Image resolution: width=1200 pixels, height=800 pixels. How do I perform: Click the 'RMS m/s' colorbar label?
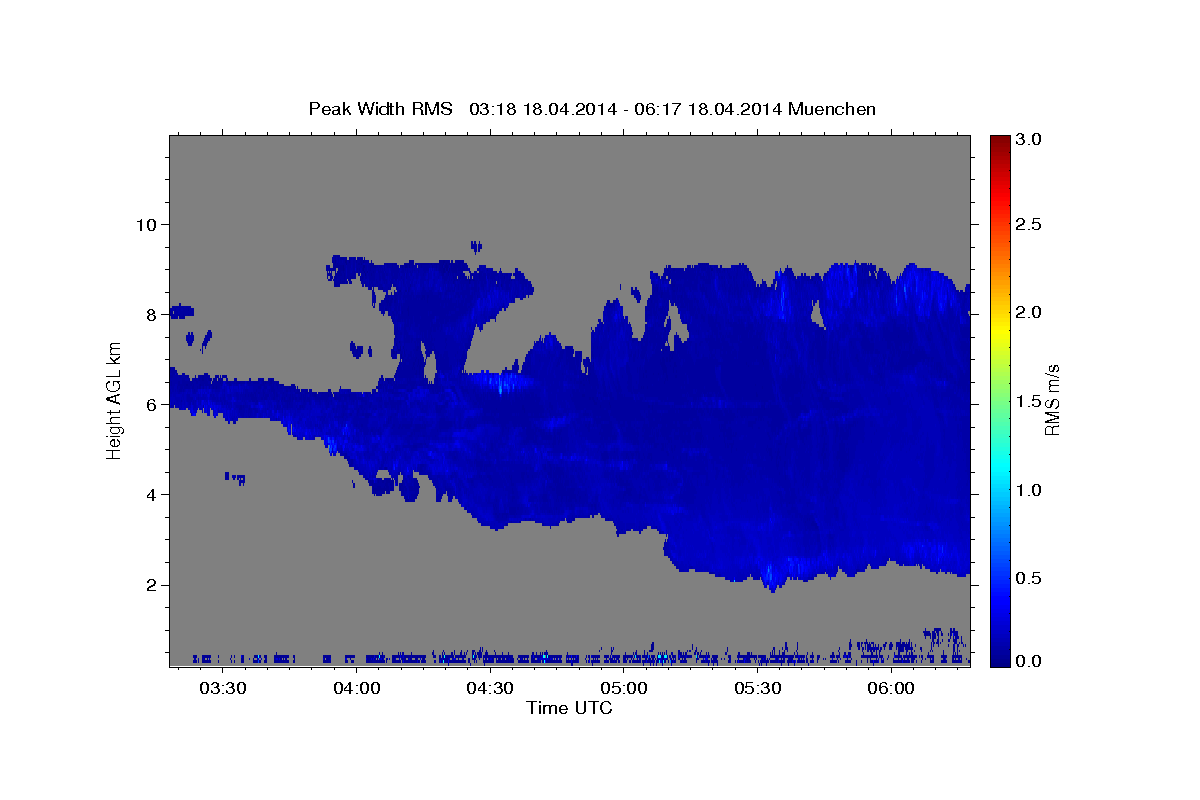(x=1052, y=400)
